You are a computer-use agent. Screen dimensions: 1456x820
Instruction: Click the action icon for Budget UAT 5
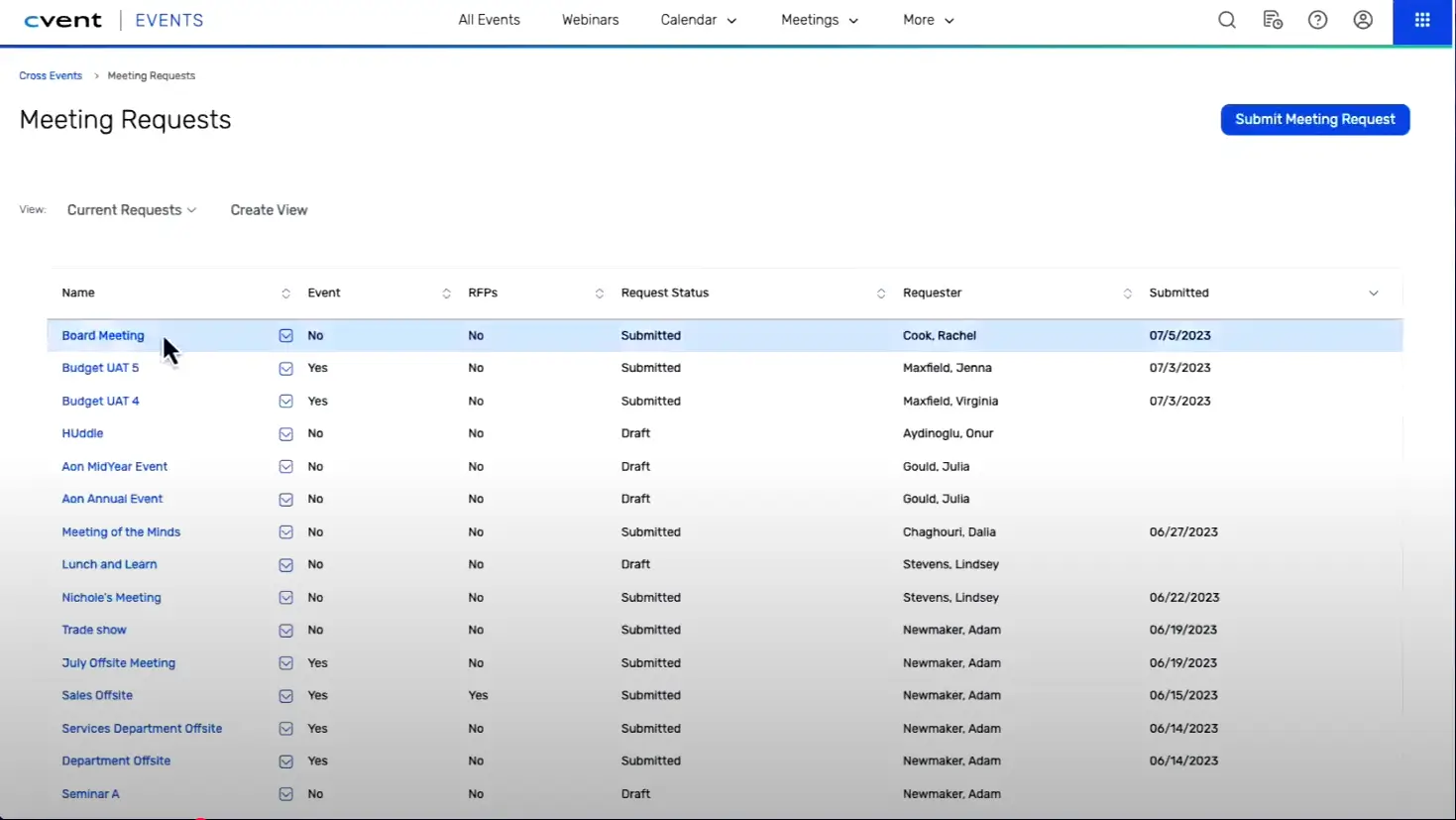point(285,369)
